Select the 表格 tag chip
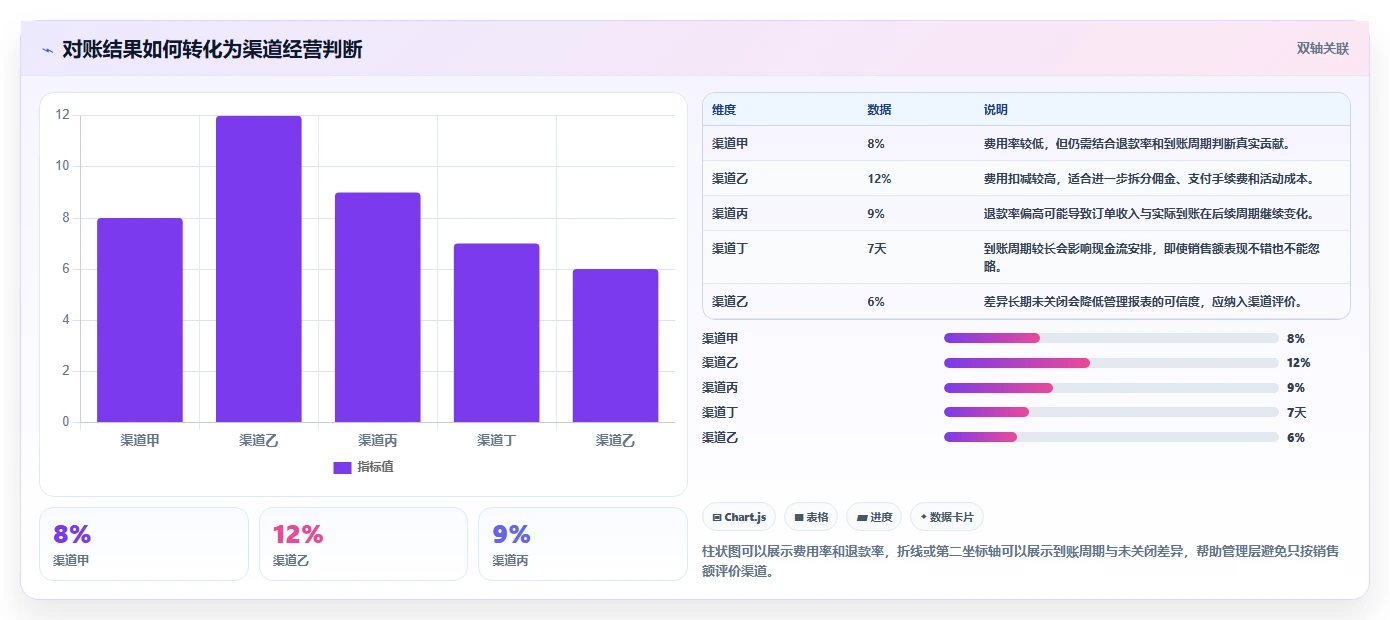1390x620 pixels. (x=811, y=517)
